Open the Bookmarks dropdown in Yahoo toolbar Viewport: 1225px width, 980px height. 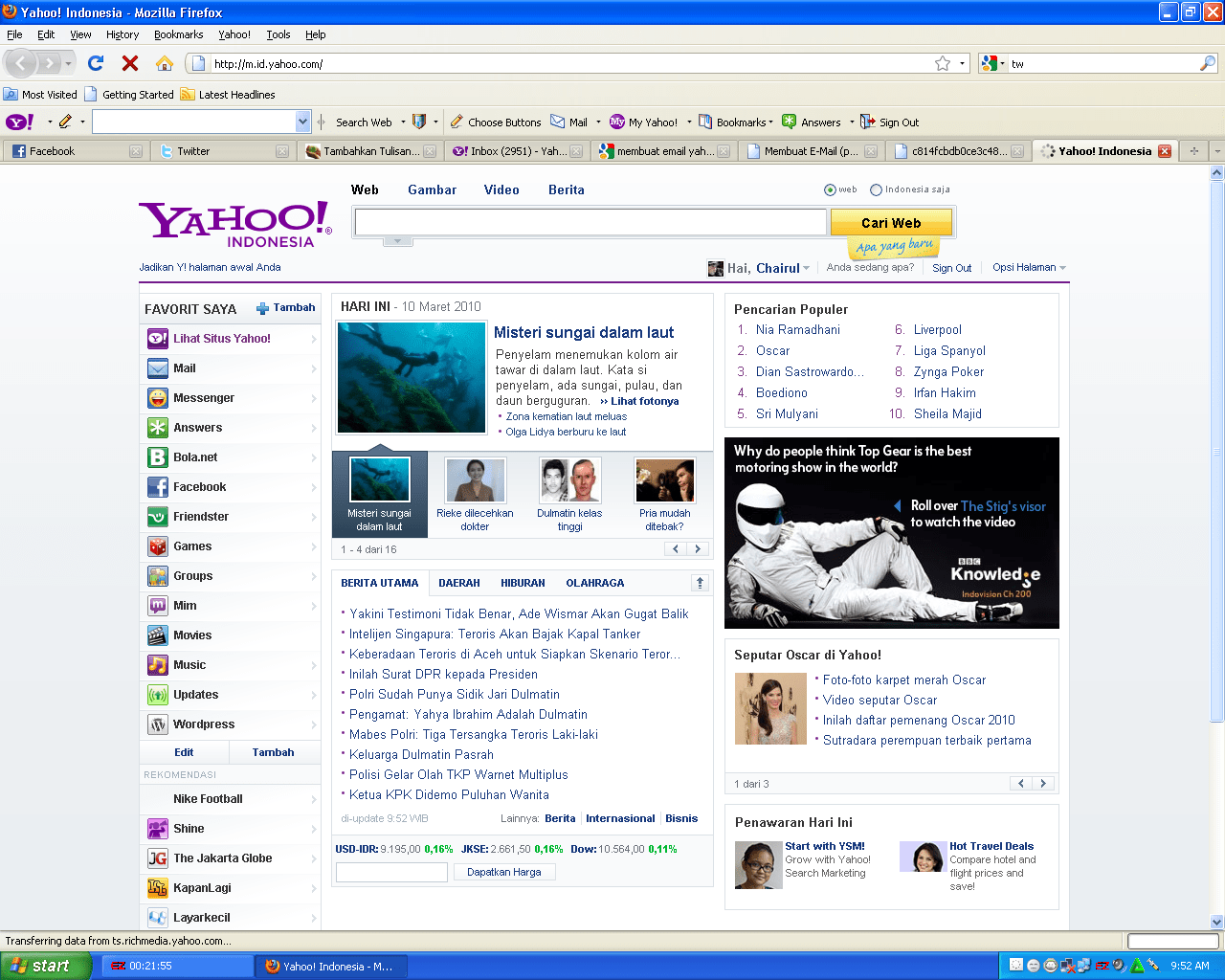point(733,122)
